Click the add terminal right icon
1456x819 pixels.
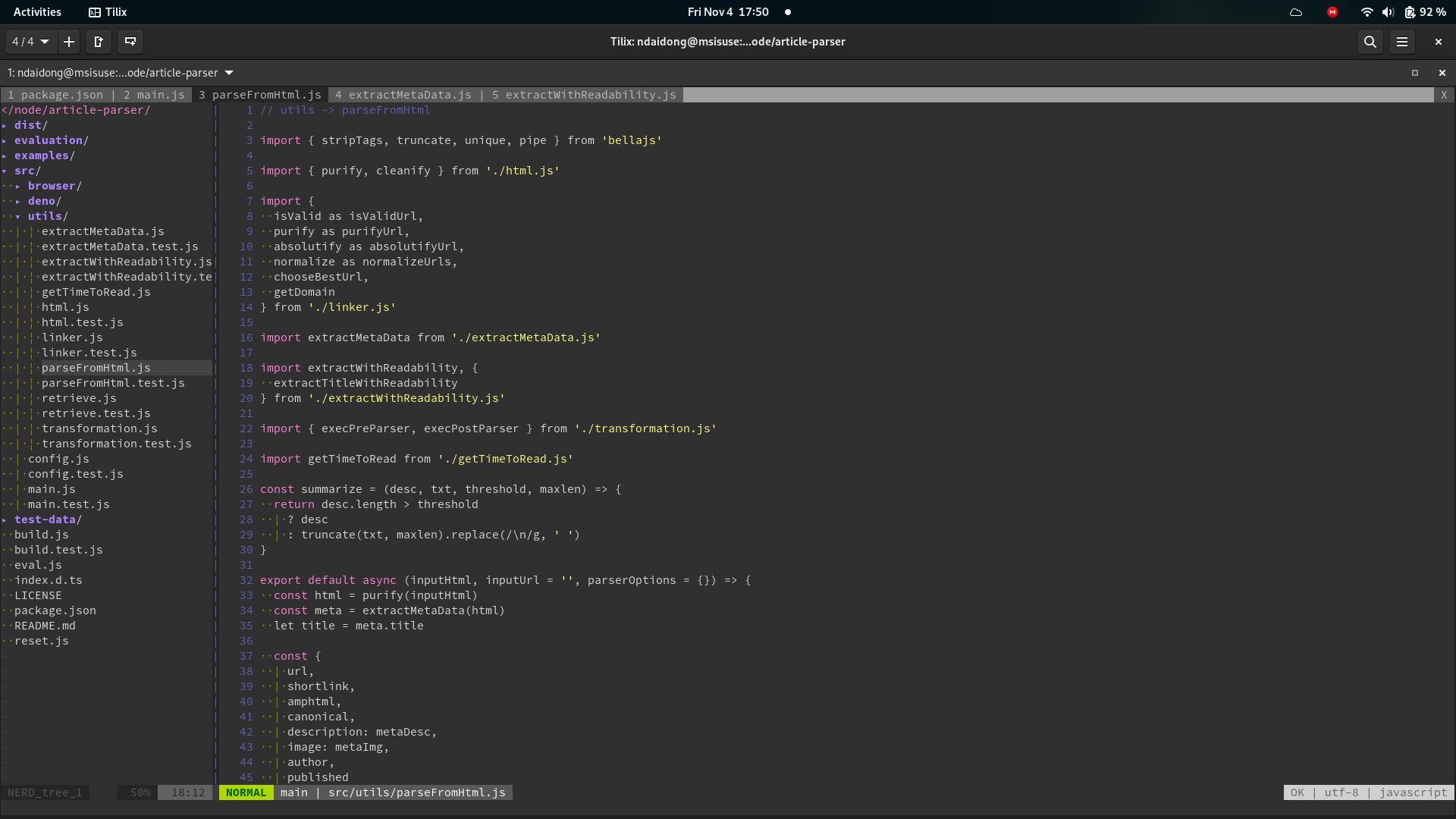[99, 42]
